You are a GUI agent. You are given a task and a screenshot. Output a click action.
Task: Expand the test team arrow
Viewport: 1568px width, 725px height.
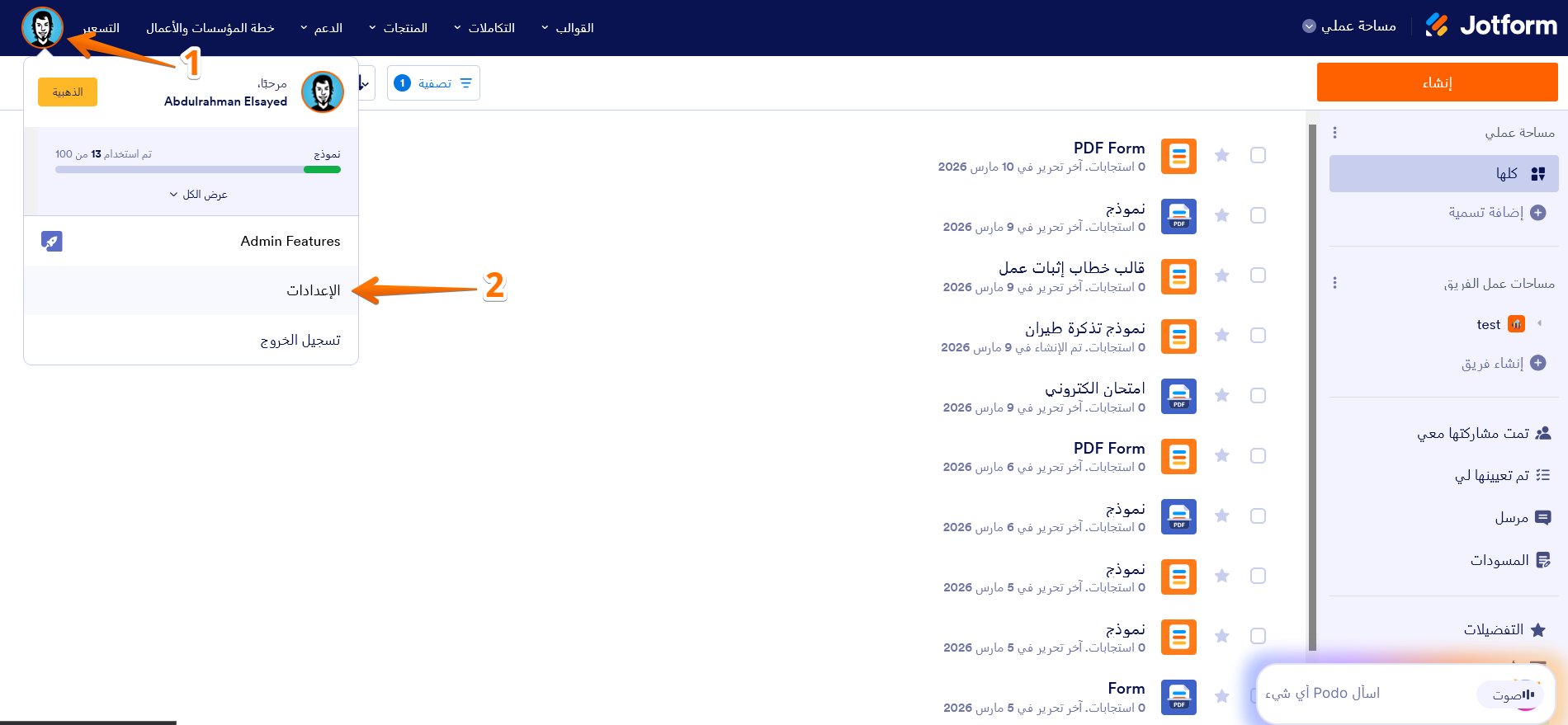(x=1539, y=323)
